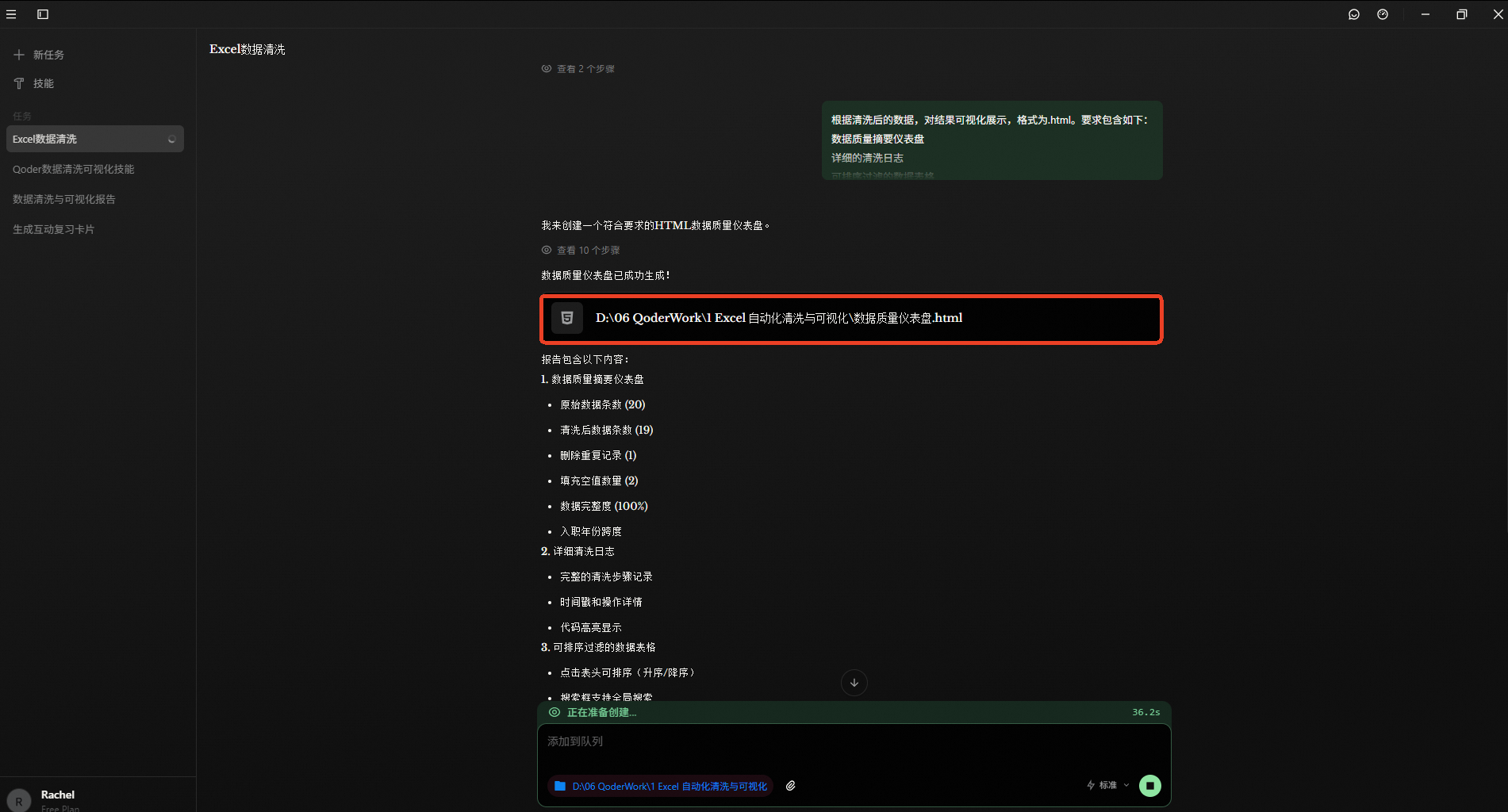
Task: Click the bullet 时间戳和操作详情
Action: click(x=601, y=602)
